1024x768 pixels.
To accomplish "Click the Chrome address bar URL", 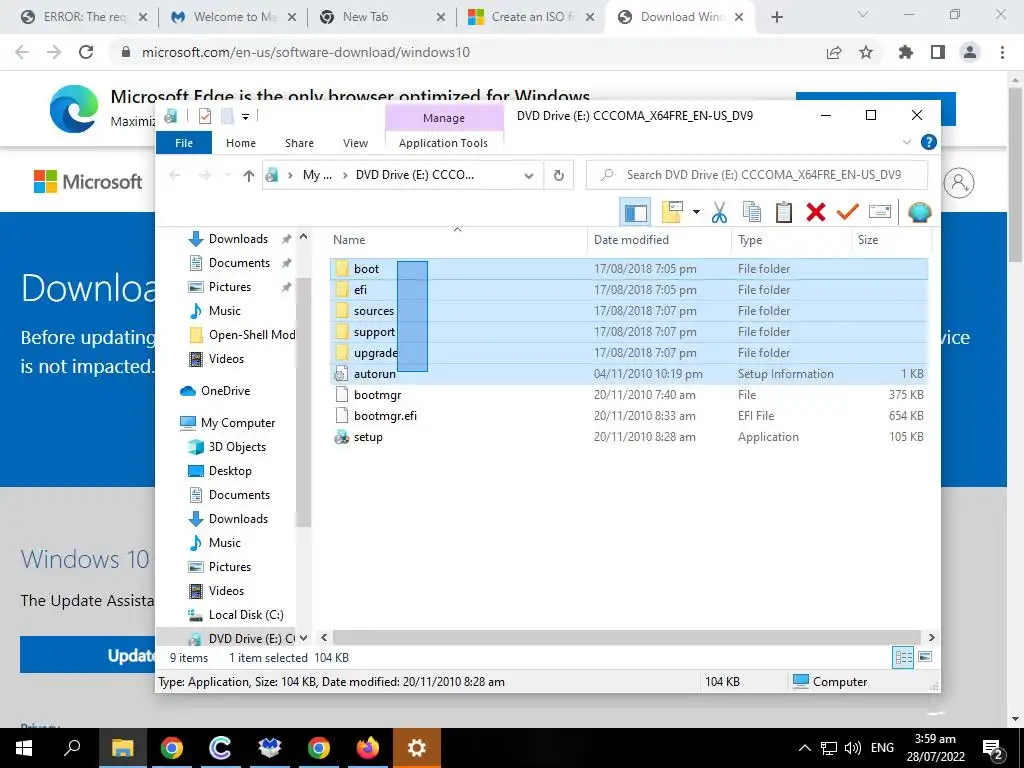I will tap(306, 52).
